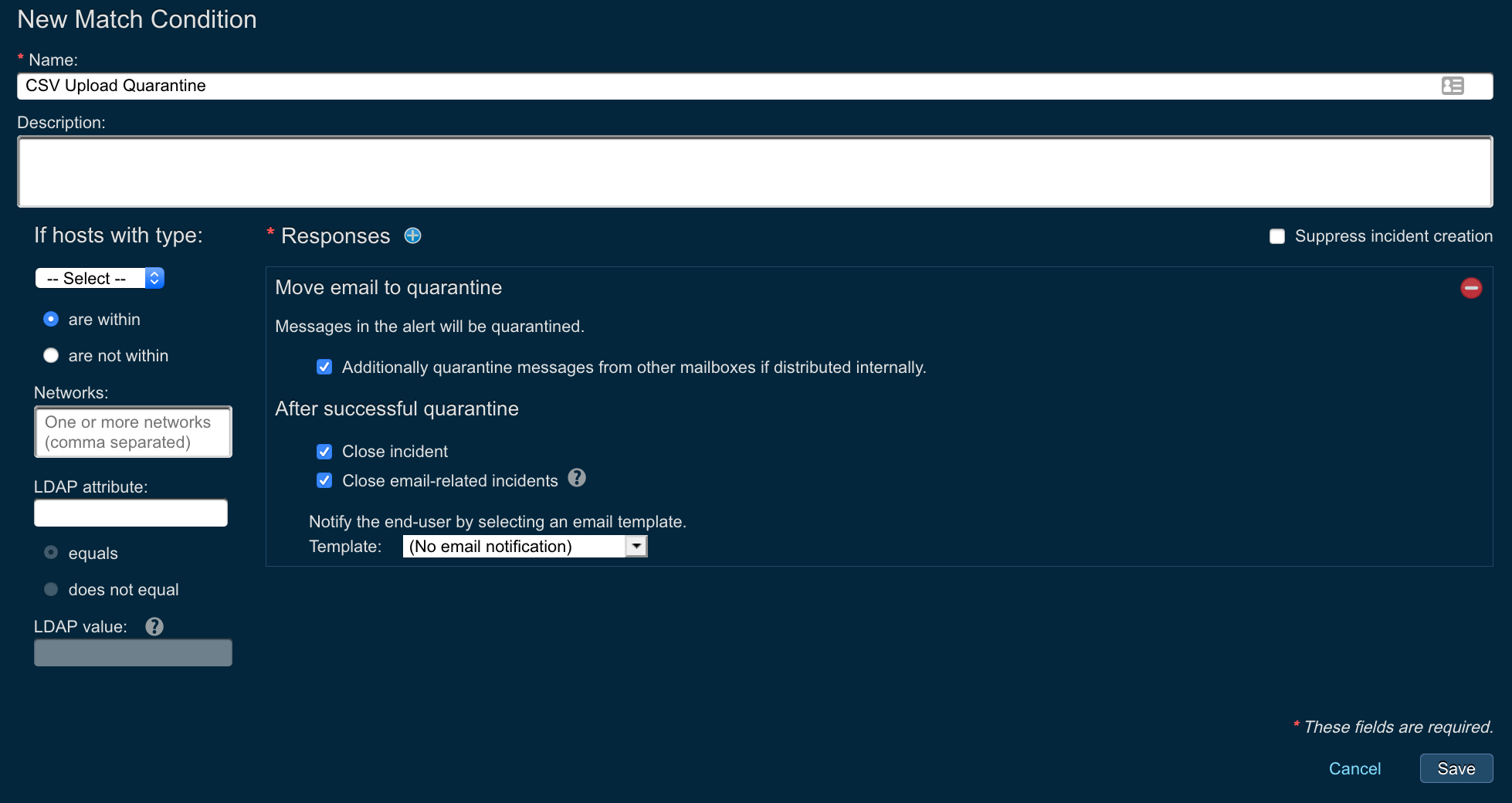Open help for Close email-related incidents
This screenshot has width=1512, height=803.
[577, 478]
